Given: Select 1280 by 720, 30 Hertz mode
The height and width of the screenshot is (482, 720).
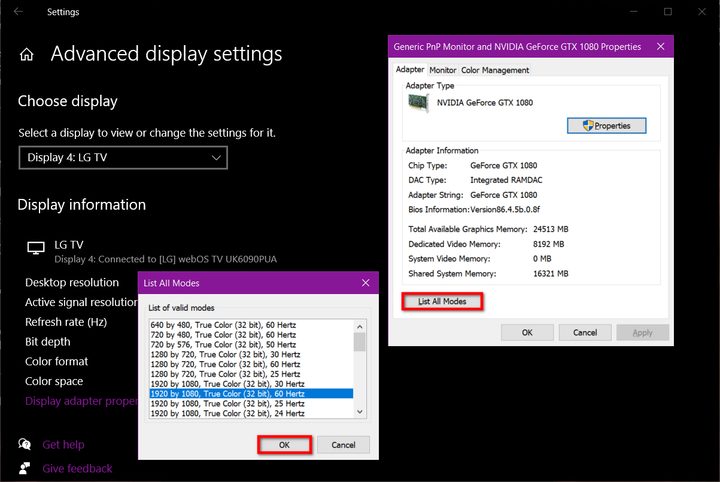Looking at the screenshot, I should coord(251,354).
